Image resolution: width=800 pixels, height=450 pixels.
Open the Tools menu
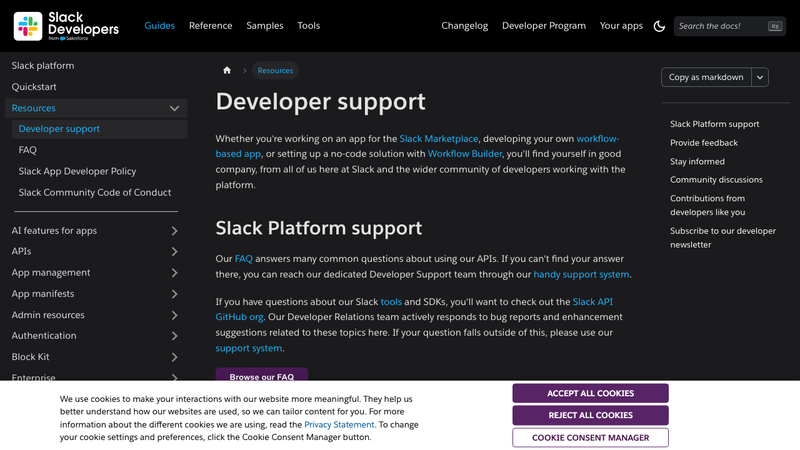(309, 26)
